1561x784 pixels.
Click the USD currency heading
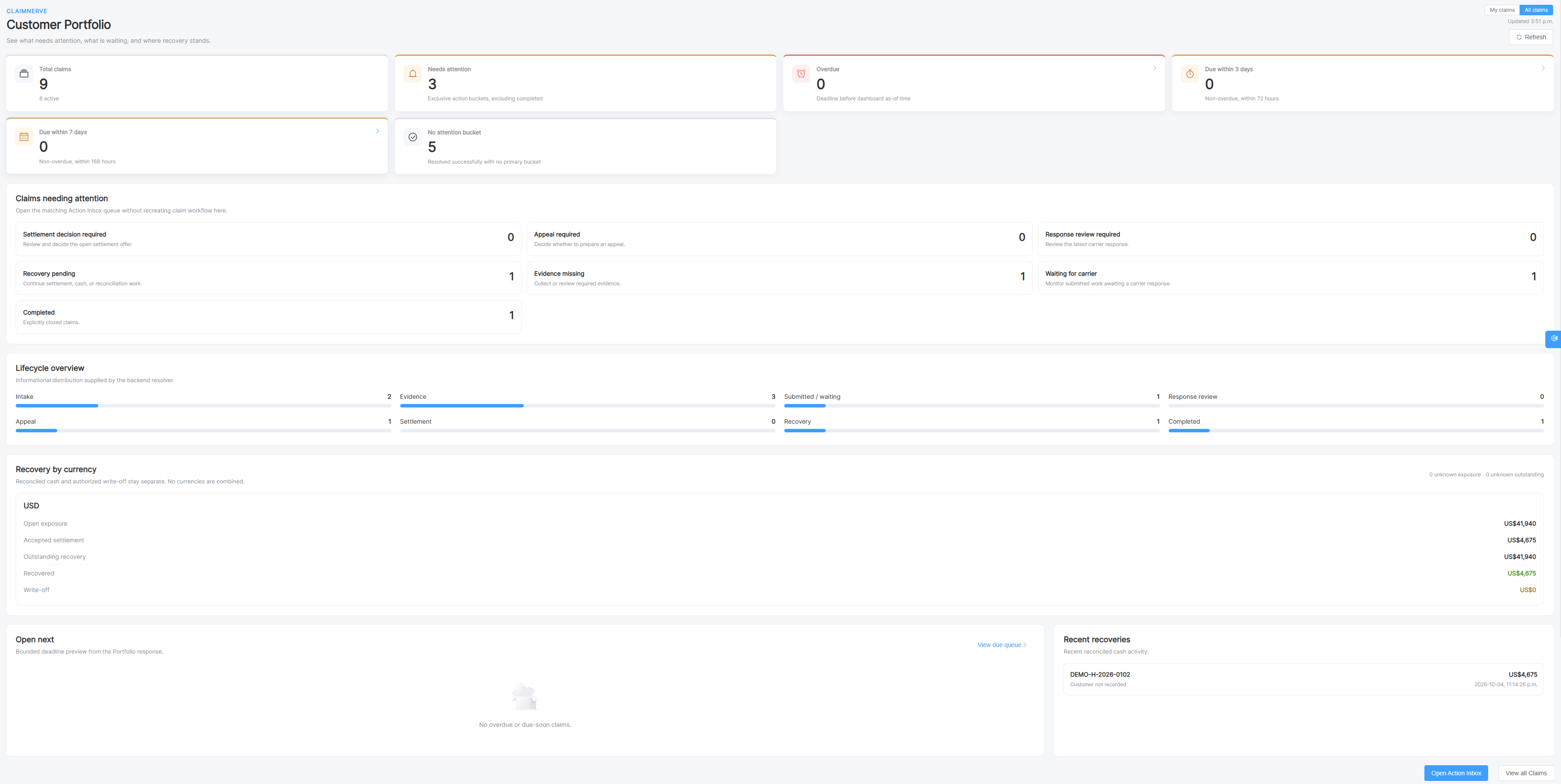point(31,505)
